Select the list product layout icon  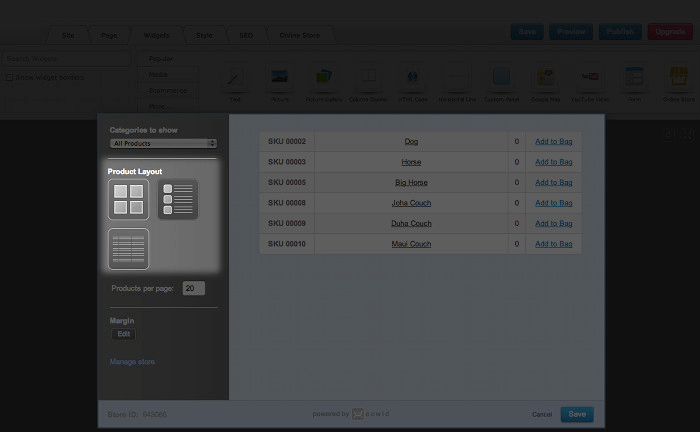tap(178, 199)
